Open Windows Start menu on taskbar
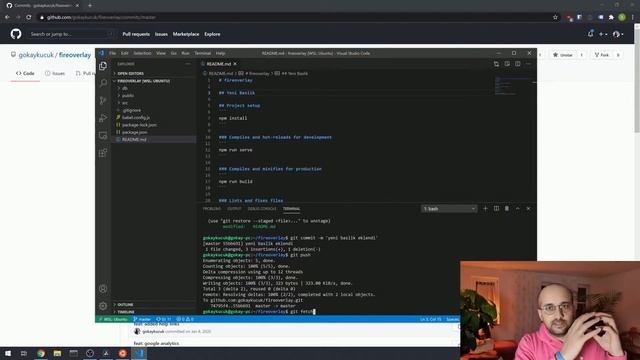640x360 pixels. point(8,353)
